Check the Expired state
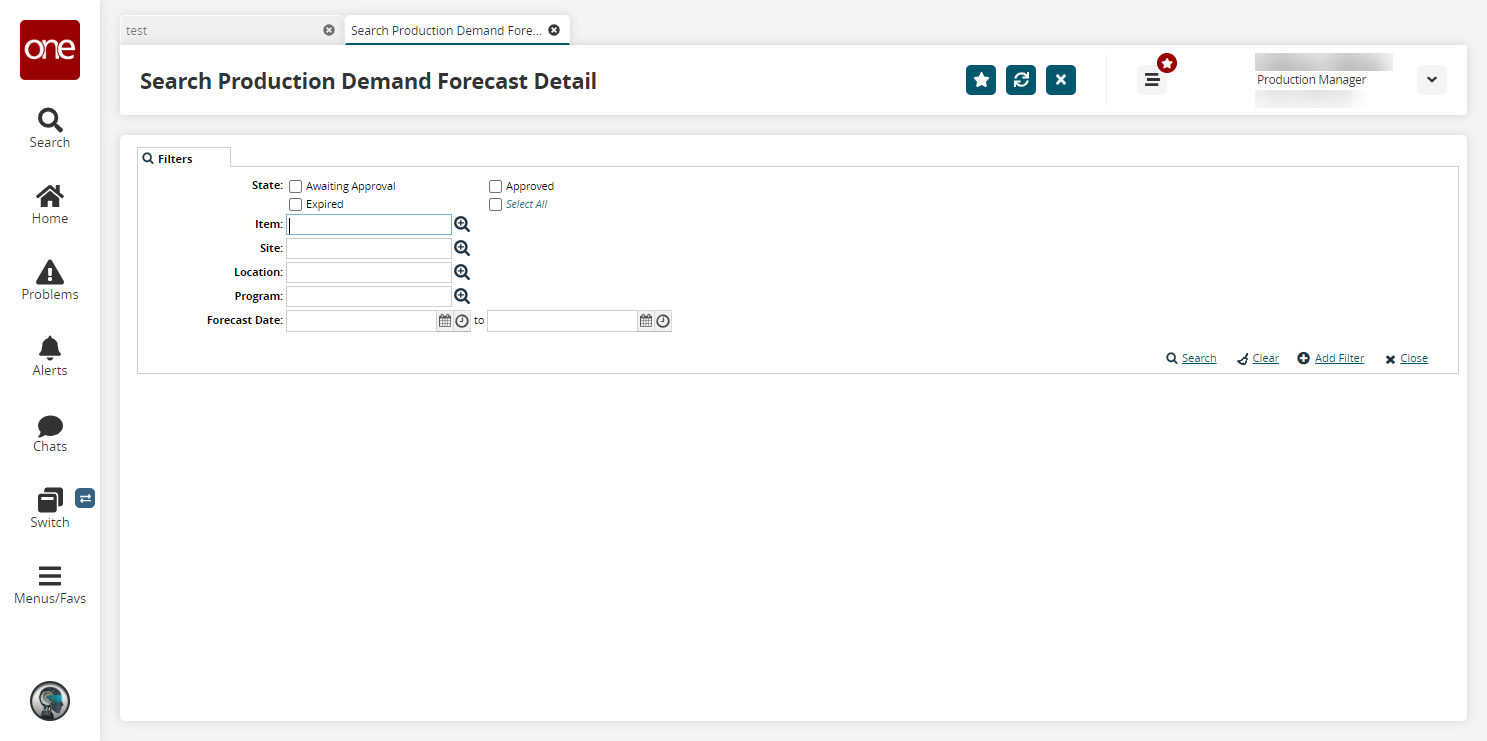Image resolution: width=1487 pixels, height=741 pixels. point(296,204)
